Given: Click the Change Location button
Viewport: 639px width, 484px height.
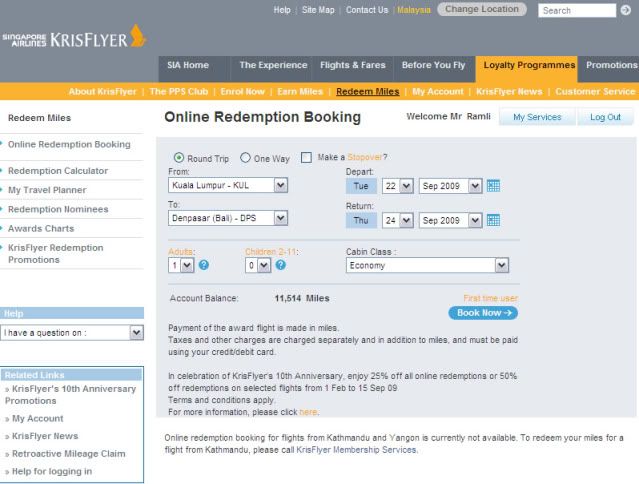Looking at the screenshot, I should point(482,9).
